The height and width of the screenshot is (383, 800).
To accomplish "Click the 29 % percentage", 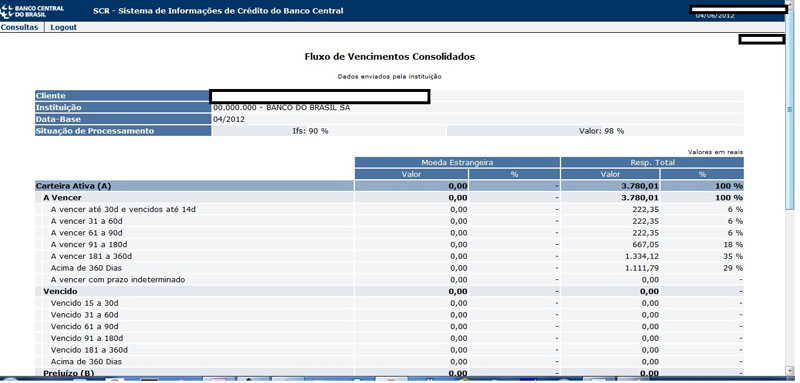I will coord(733,268).
